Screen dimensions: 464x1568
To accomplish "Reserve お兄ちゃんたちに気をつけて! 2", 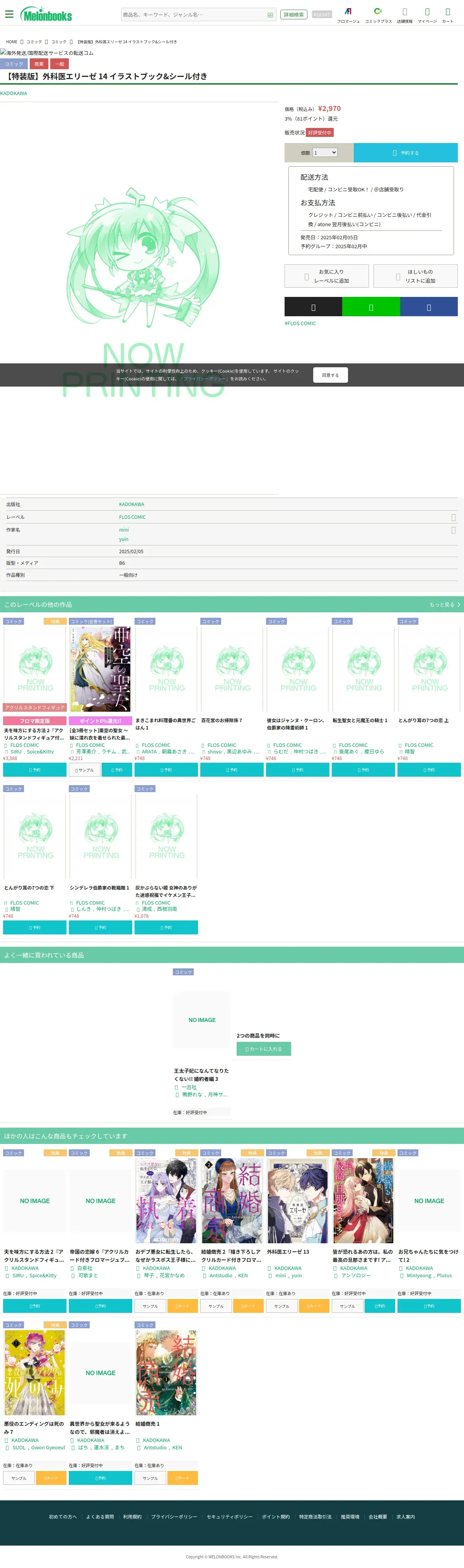I will pyautogui.click(x=429, y=1306).
